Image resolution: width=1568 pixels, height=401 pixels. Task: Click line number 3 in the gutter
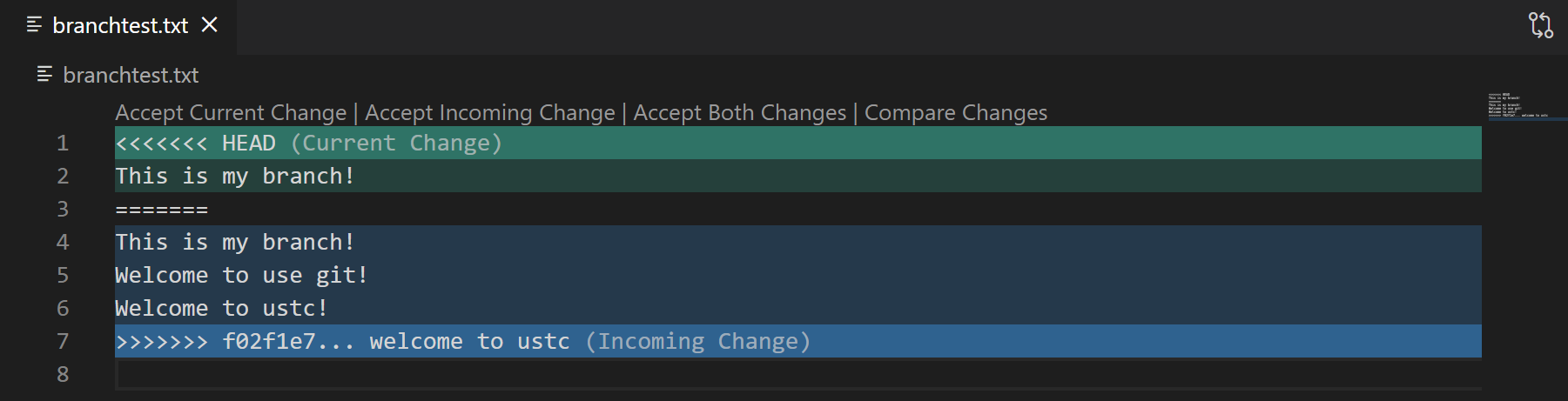pyautogui.click(x=63, y=209)
